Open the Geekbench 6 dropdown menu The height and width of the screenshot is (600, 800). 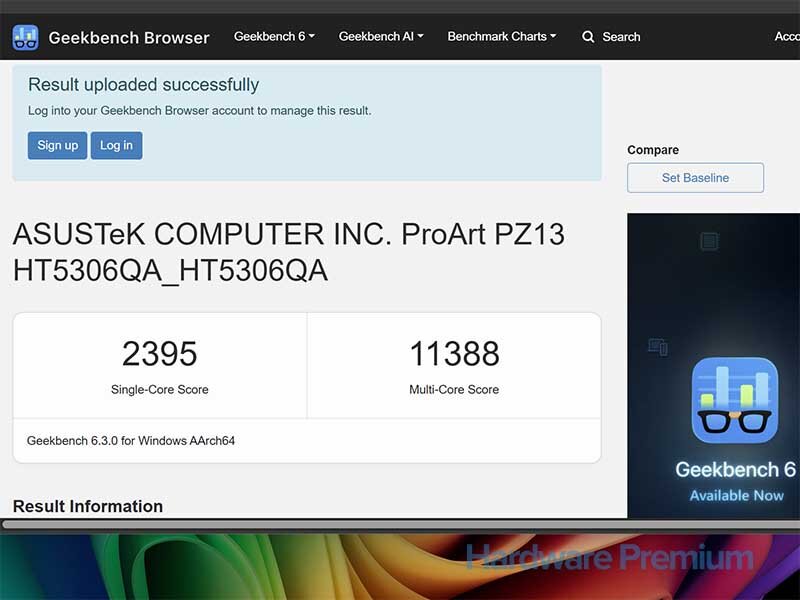point(274,36)
